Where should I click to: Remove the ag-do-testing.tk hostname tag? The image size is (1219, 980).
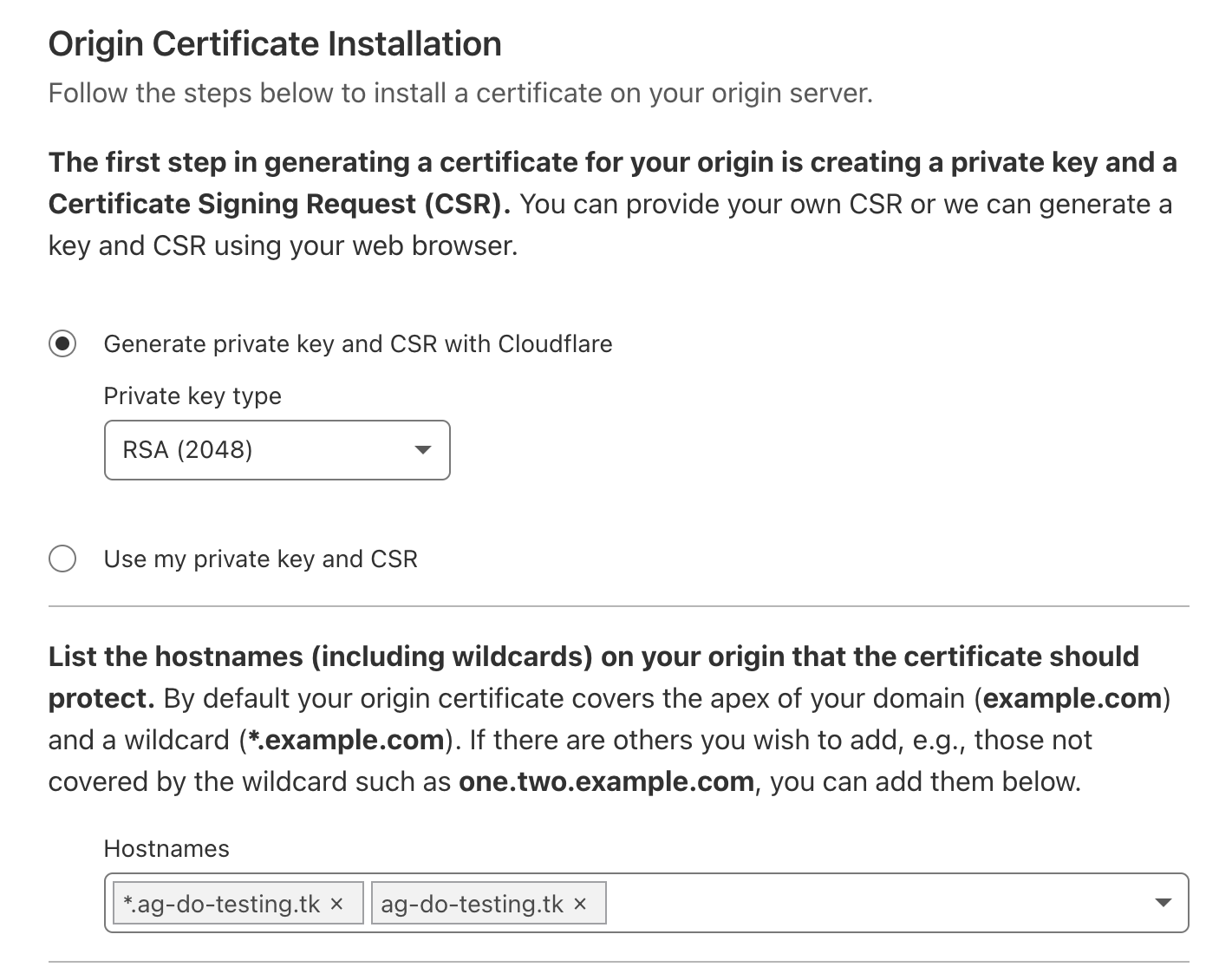click(580, 904)
